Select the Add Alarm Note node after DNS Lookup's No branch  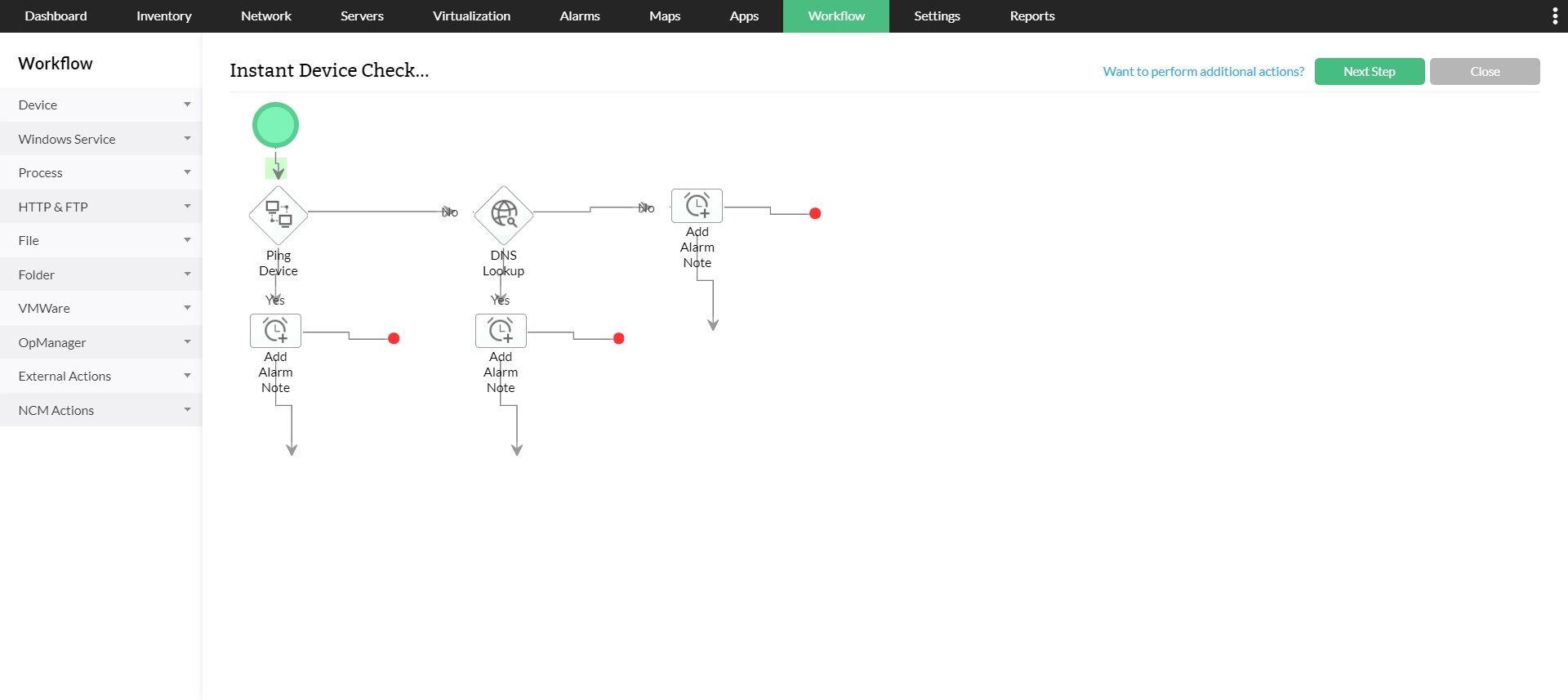tap(697, 206)
